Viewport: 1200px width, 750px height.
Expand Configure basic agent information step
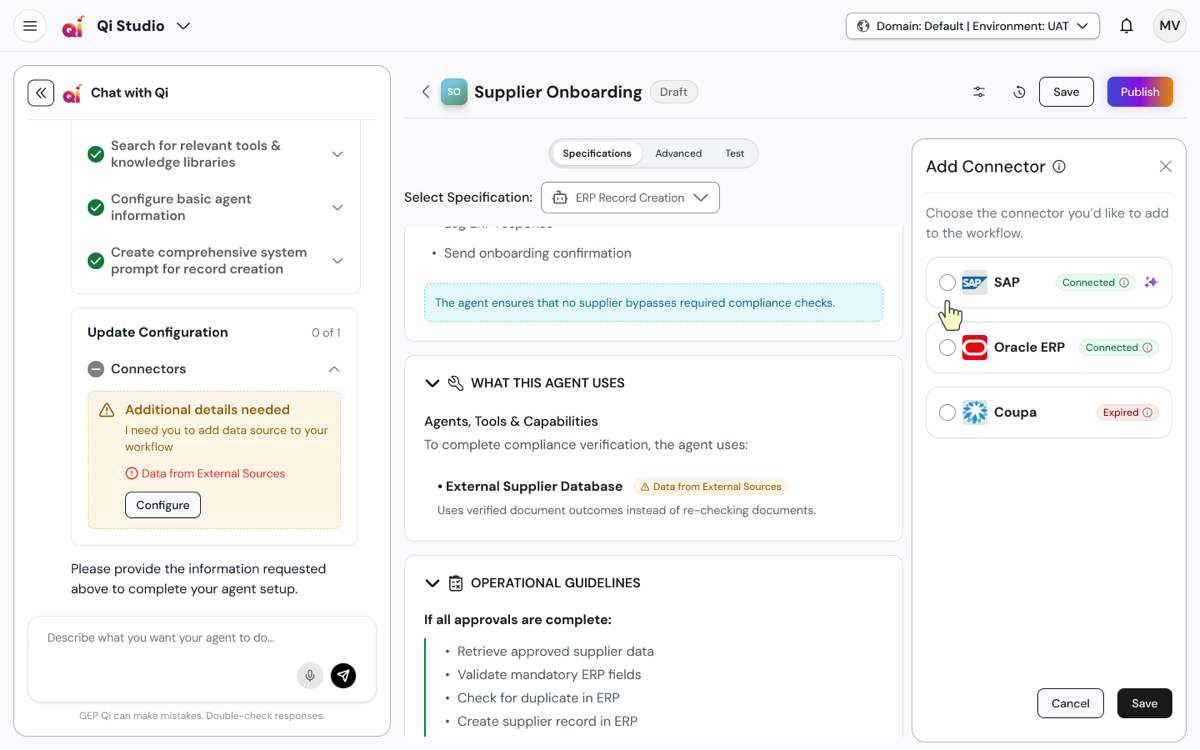coord(337,207)
